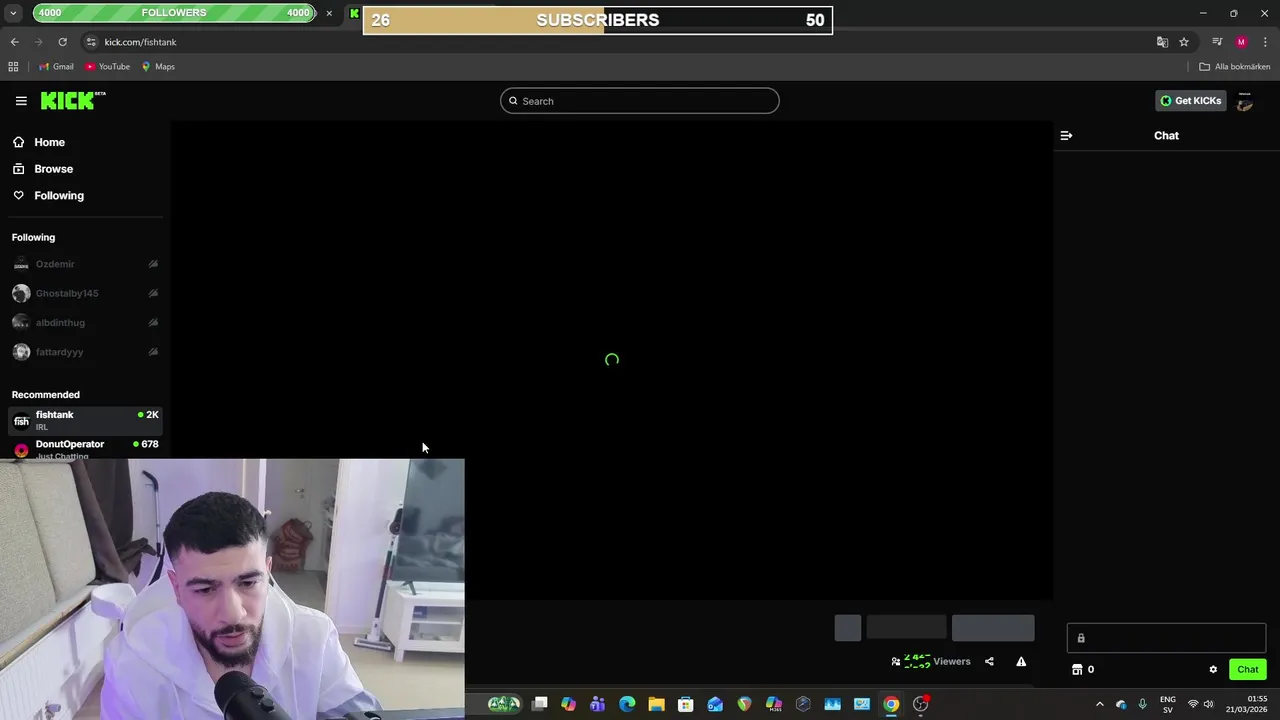Open albdinthug's followed channel
This screenshot has width=1280, height=720.
(60, 323)
